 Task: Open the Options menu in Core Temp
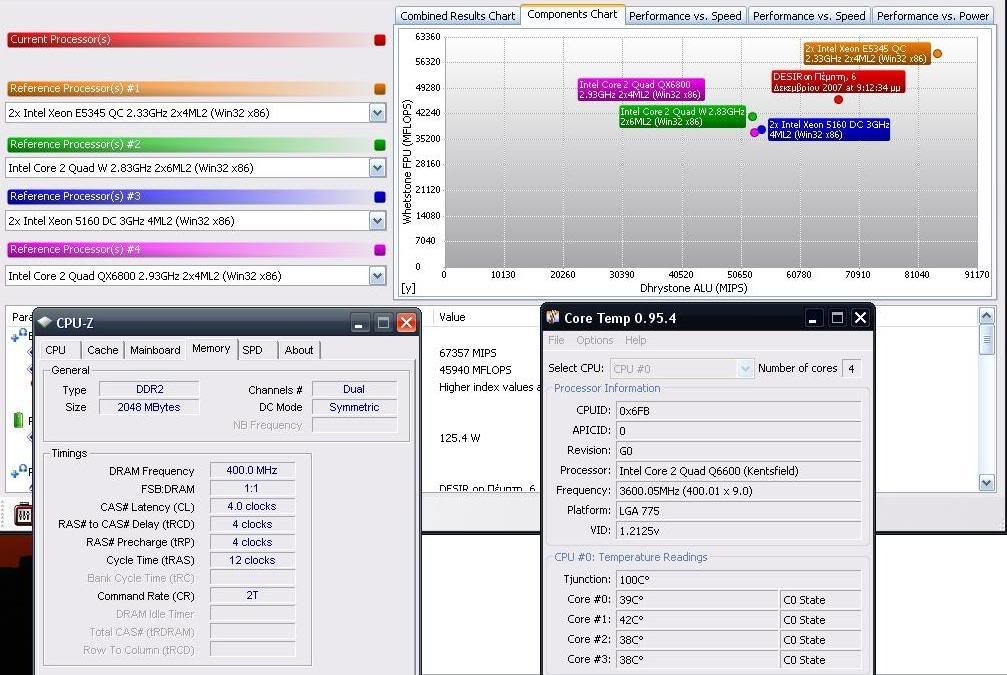click(x=595, y=340)
